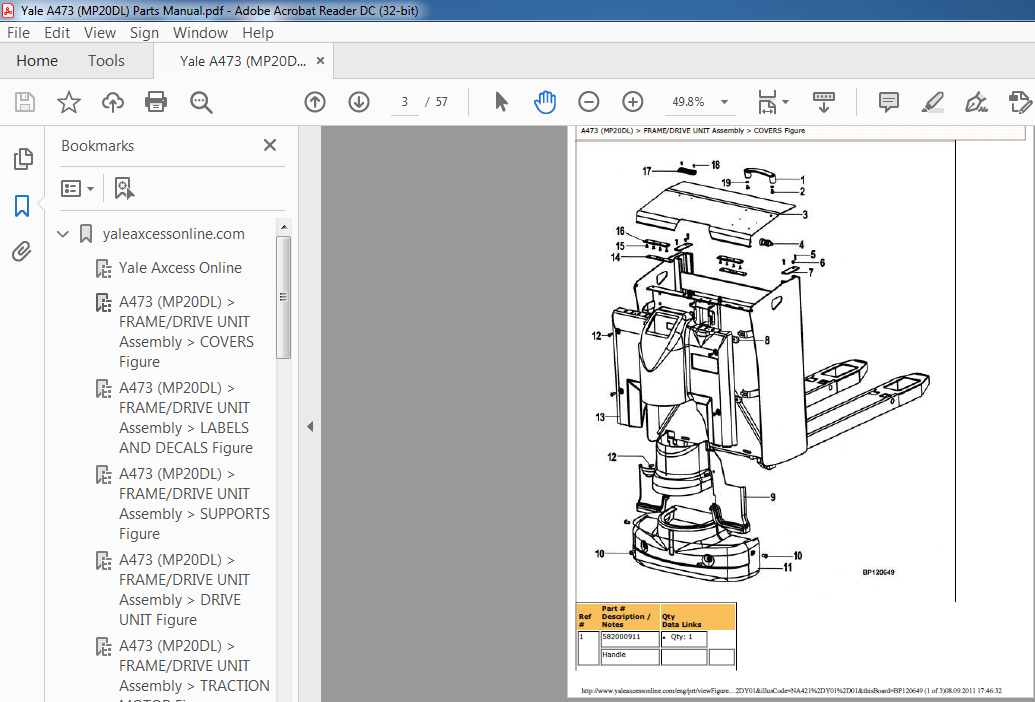Go to next page with the down arrow
Screen dimensions: 1035x702
[359, 102]
